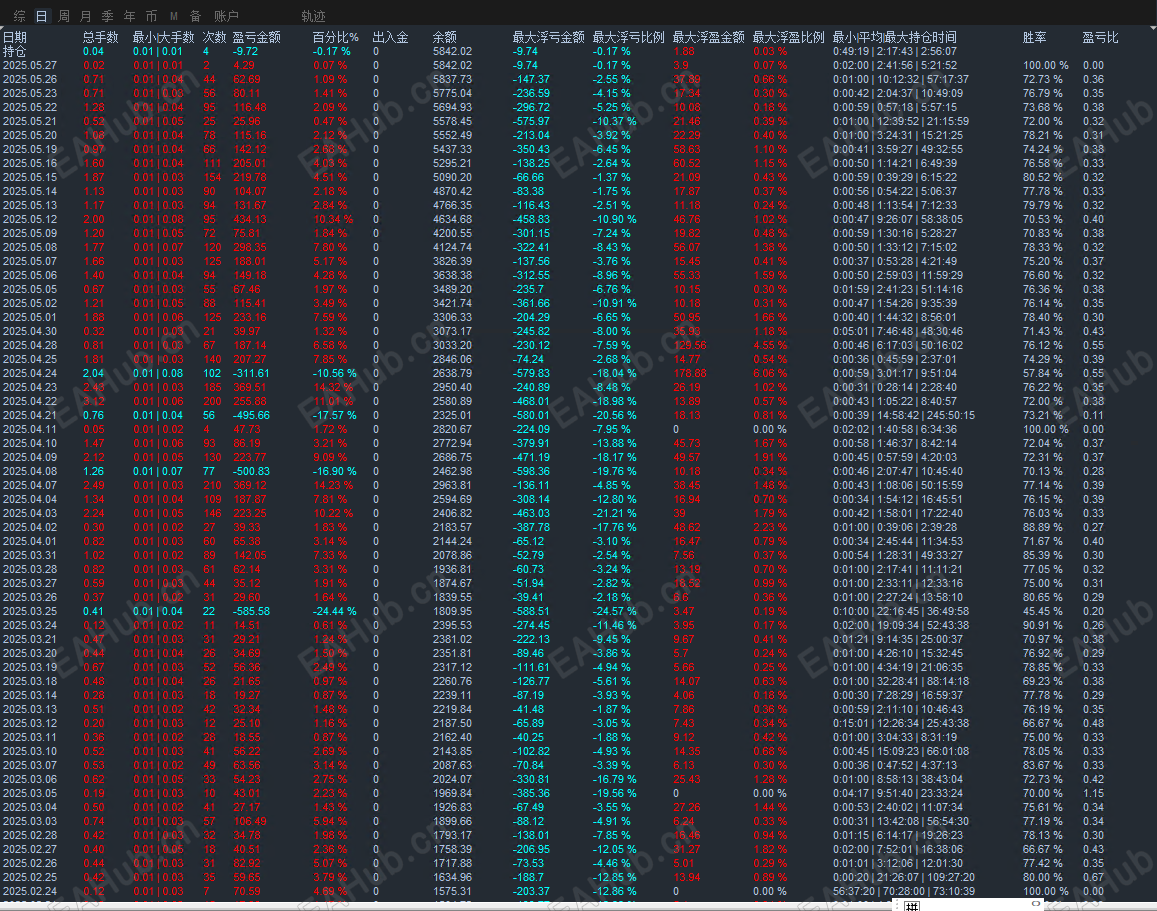Click the floating loss ratio -21.21 %
Image resolution: width=1157 pixels, height=911 pixels.
click(615, 513)
